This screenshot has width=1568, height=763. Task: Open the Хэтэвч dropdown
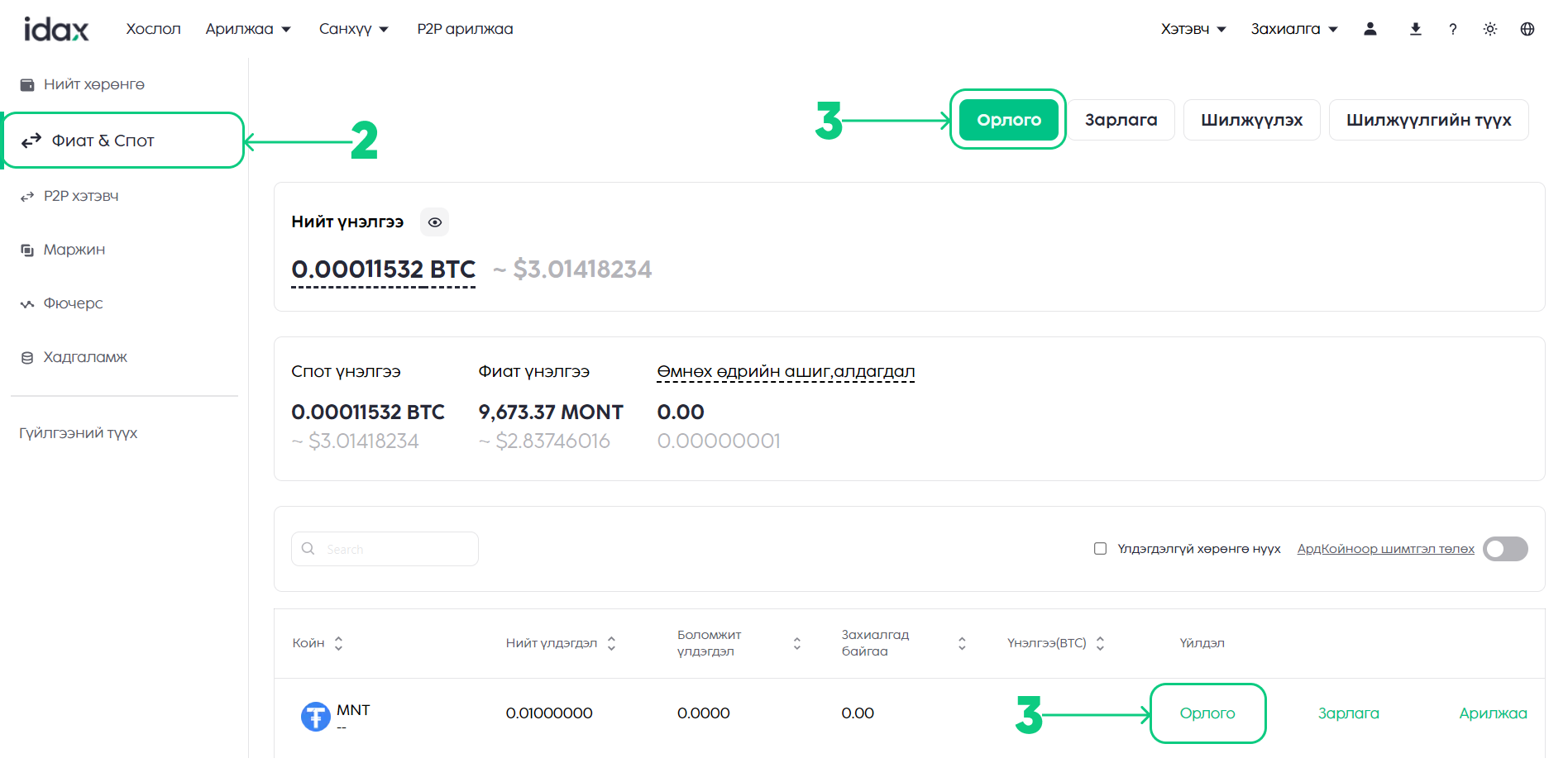coord(1193,29)
